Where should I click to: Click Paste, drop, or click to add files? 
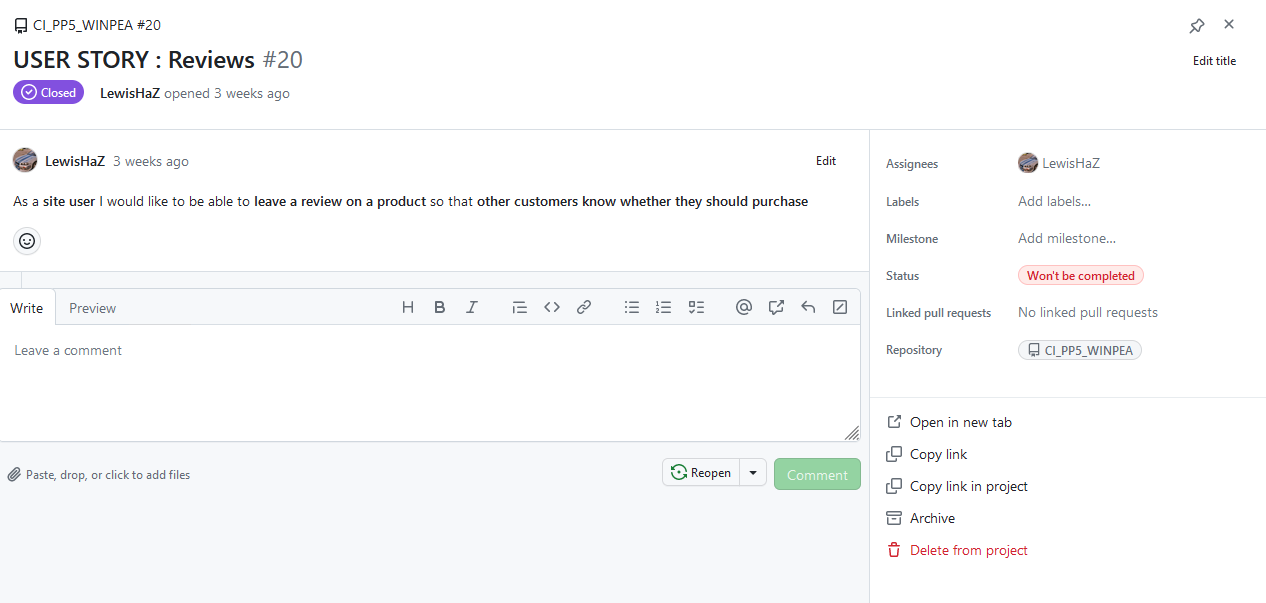point(99,475)
